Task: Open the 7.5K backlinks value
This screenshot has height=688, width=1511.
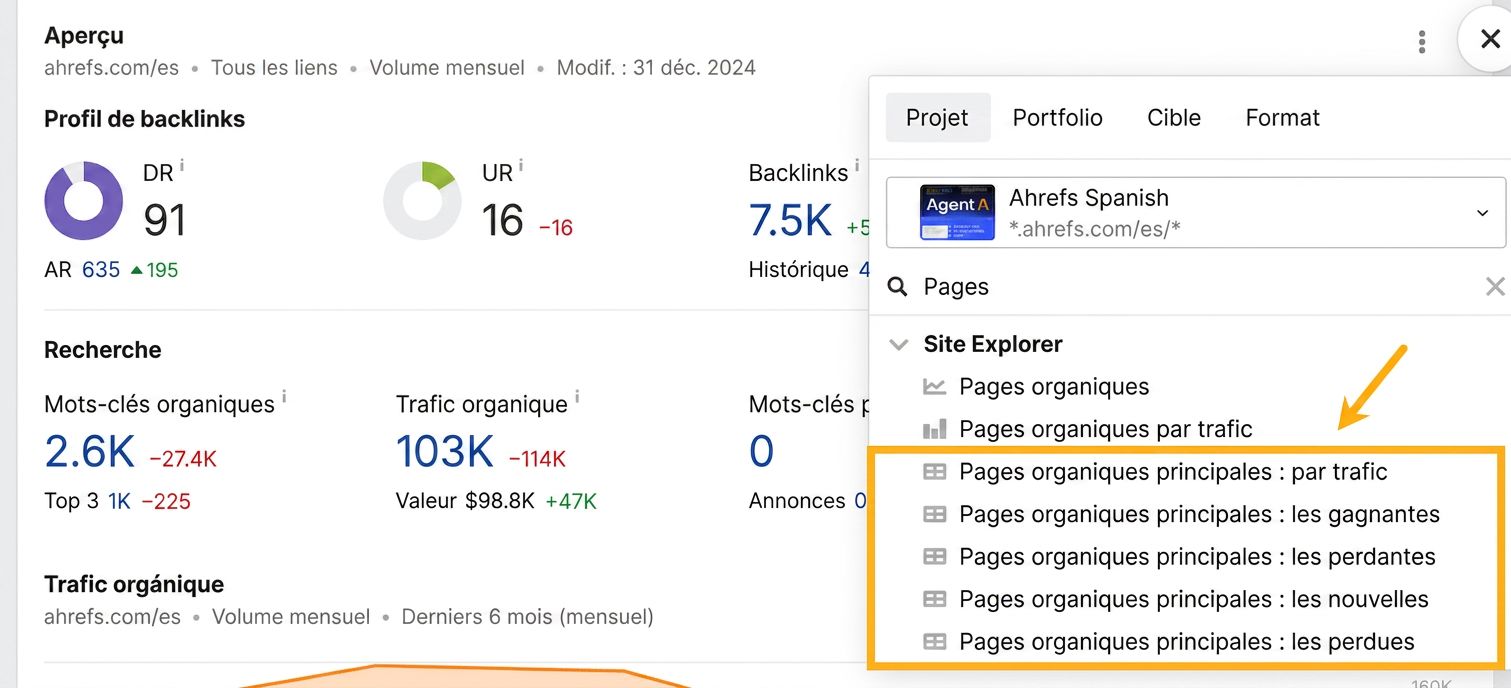Action: pyautogui.click(x=790, y=221)
